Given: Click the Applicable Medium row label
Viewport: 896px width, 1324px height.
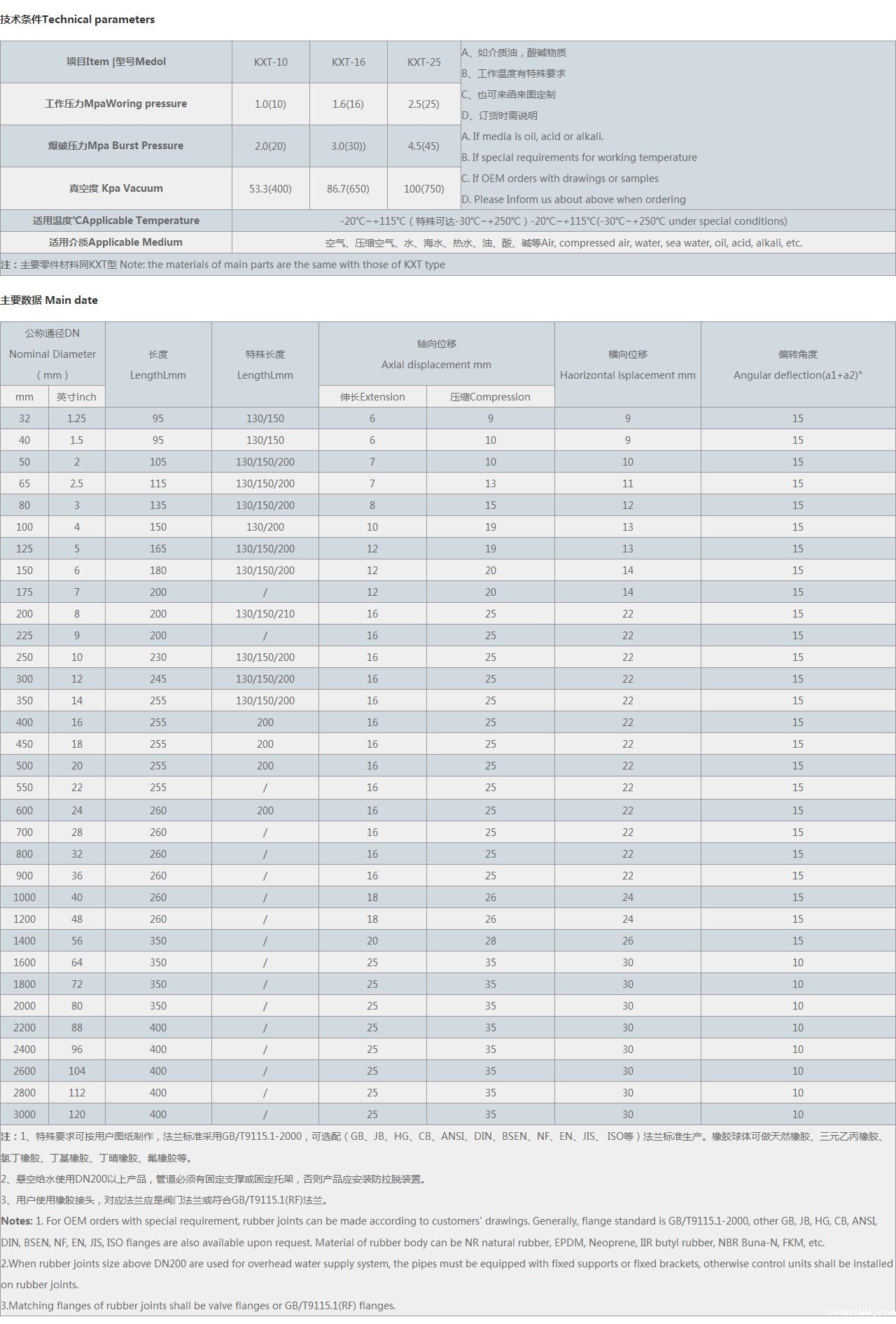Looking at the screenshot, I should point(115,242).
